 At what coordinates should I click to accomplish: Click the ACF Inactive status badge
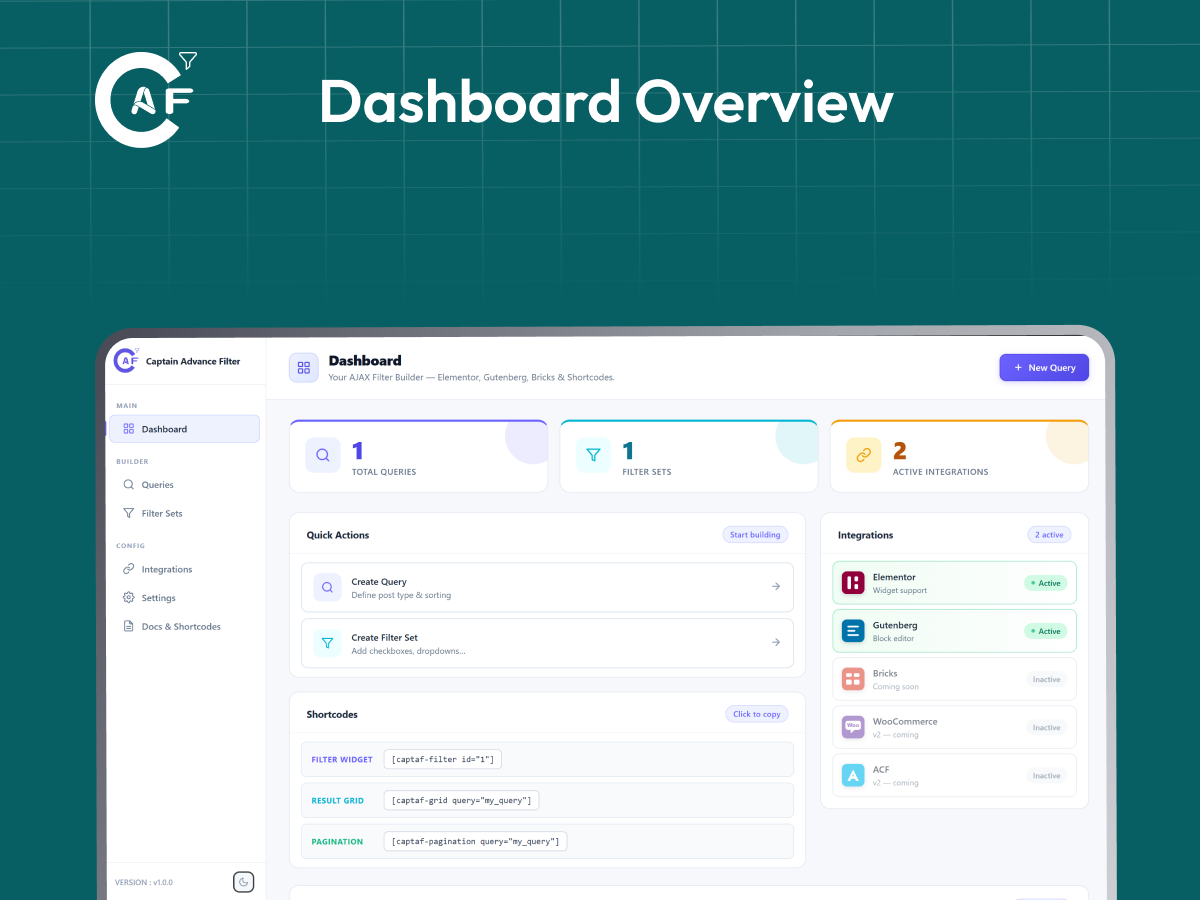[x=1047, y=775]
